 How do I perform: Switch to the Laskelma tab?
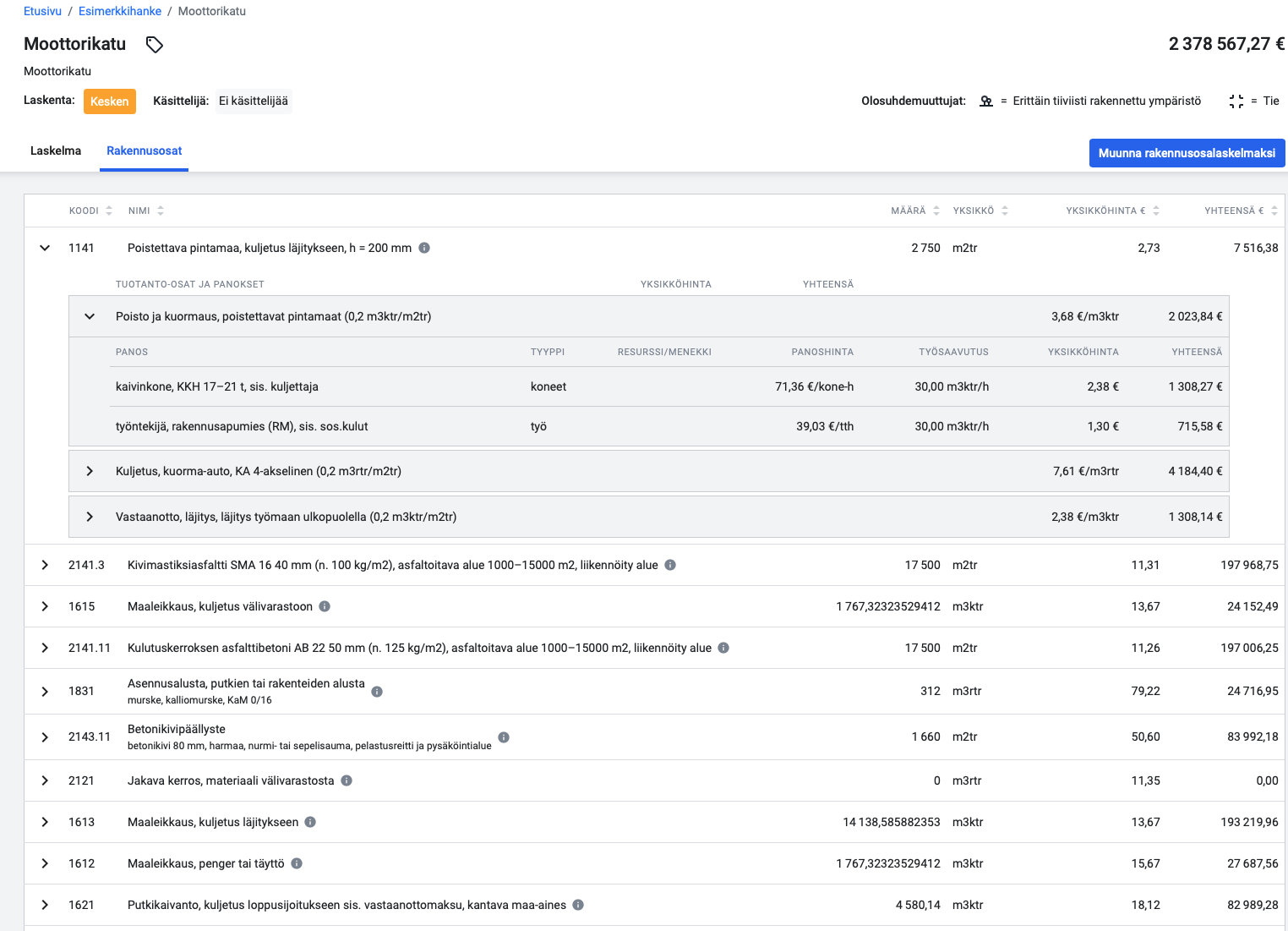point(56,151)
